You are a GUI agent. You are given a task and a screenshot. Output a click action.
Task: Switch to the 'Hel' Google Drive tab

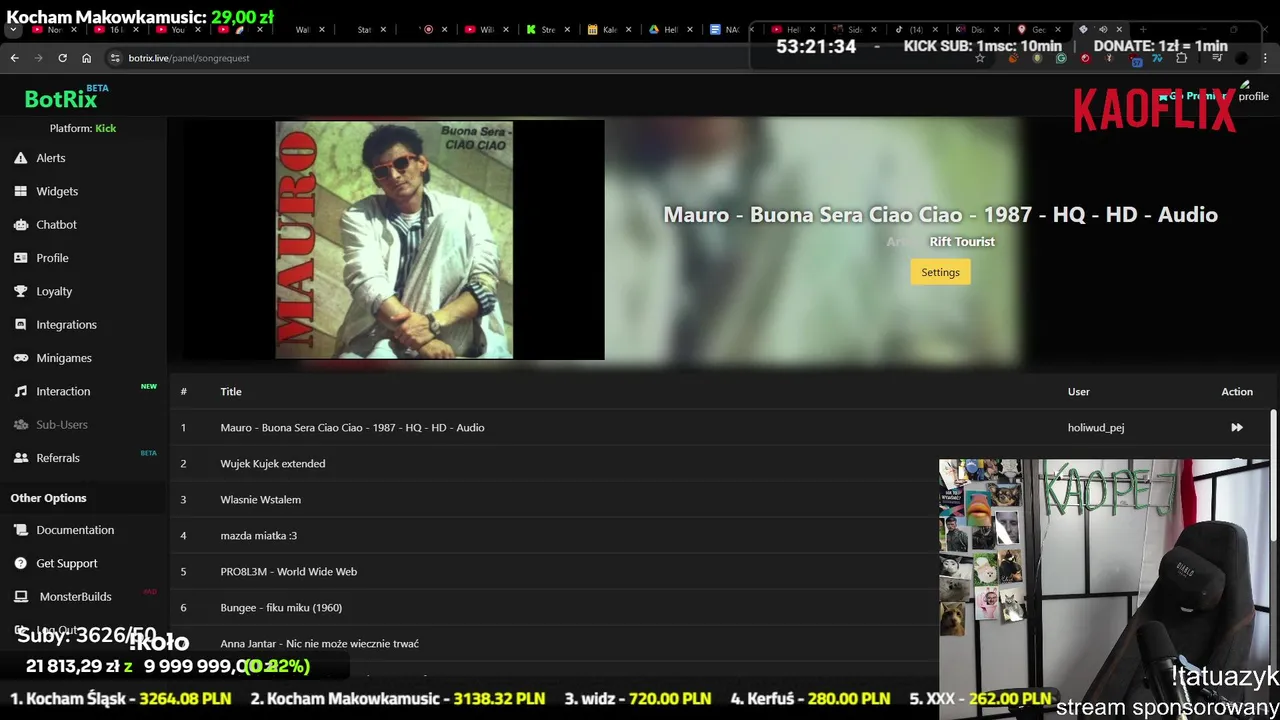(x=664, y=30)
